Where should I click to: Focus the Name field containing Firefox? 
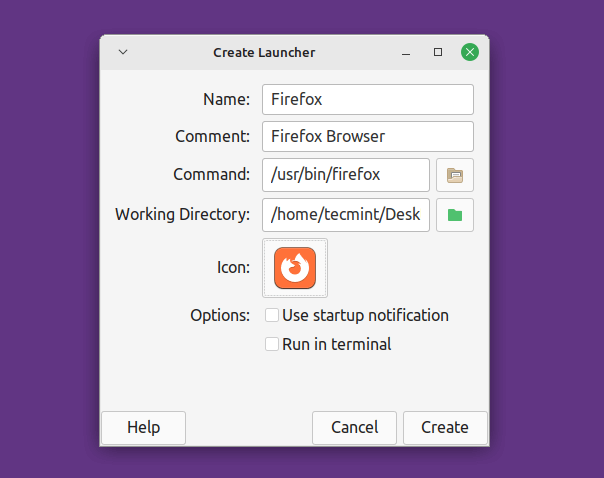pyautogui.click(x=368, y=99)
